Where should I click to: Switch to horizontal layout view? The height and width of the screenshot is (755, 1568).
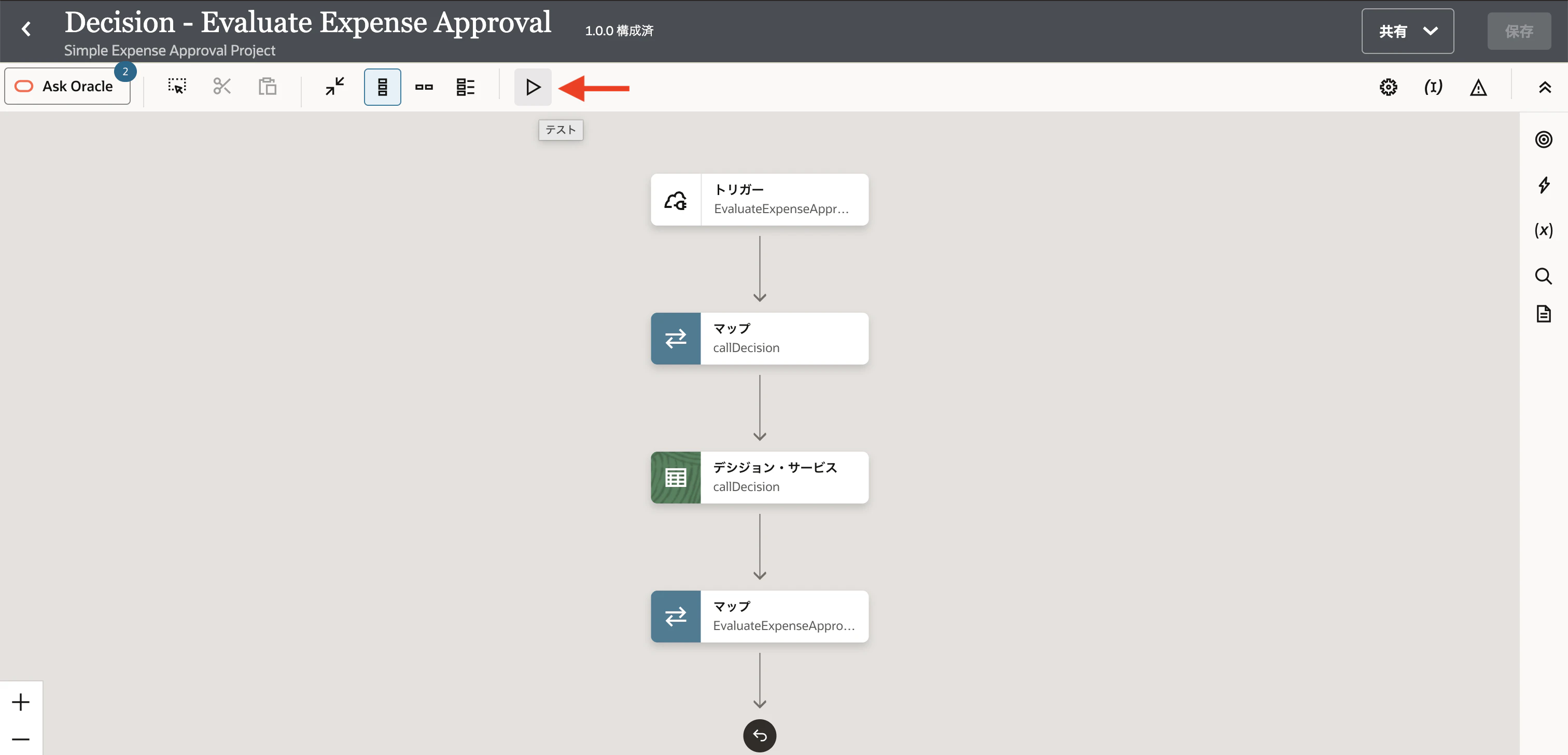(424, 87)
